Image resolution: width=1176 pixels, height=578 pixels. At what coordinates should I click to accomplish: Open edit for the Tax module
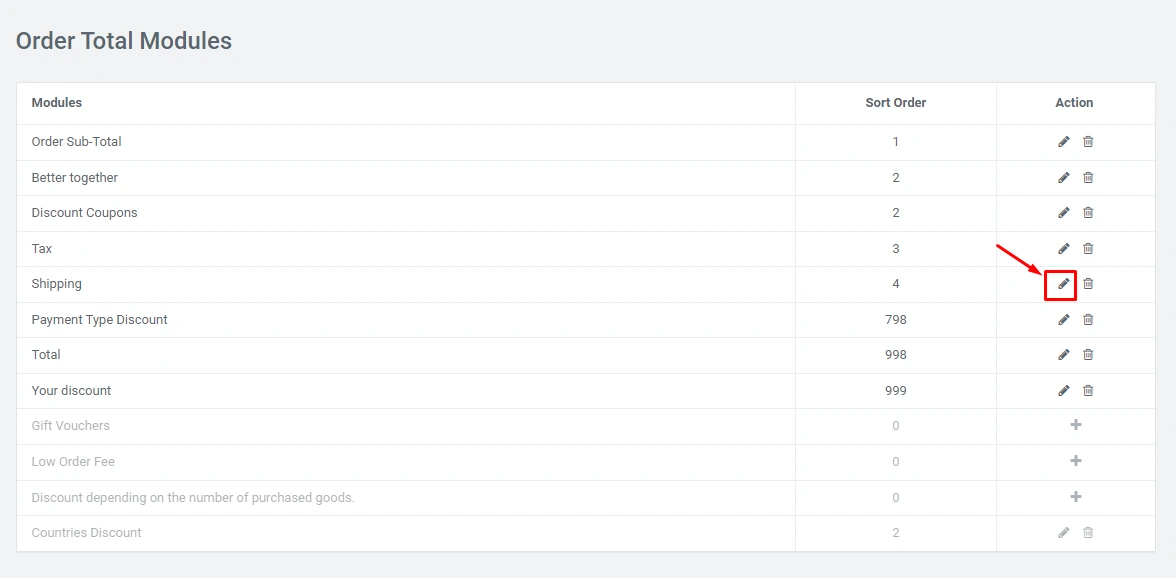(1063, 249)
